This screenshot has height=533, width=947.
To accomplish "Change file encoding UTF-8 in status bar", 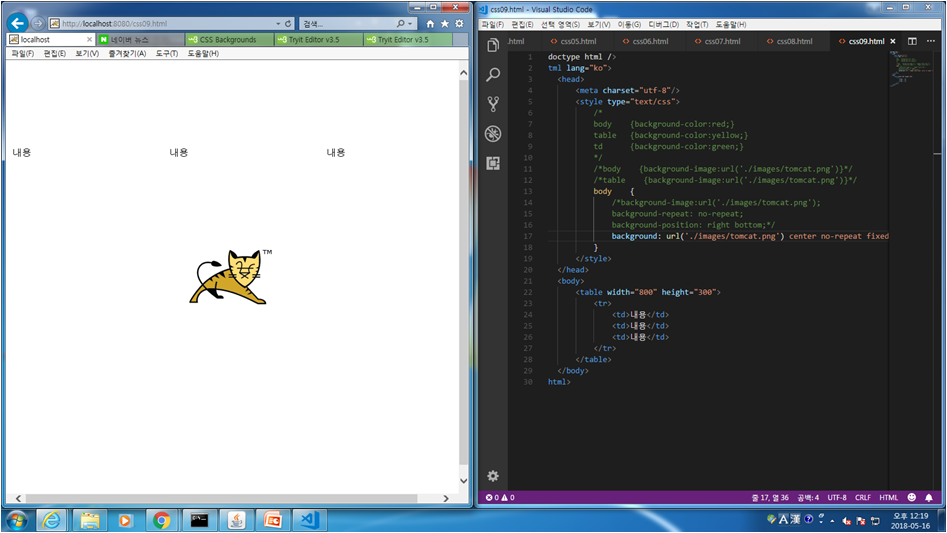I will pyautogui.click(x=836, y=497).
